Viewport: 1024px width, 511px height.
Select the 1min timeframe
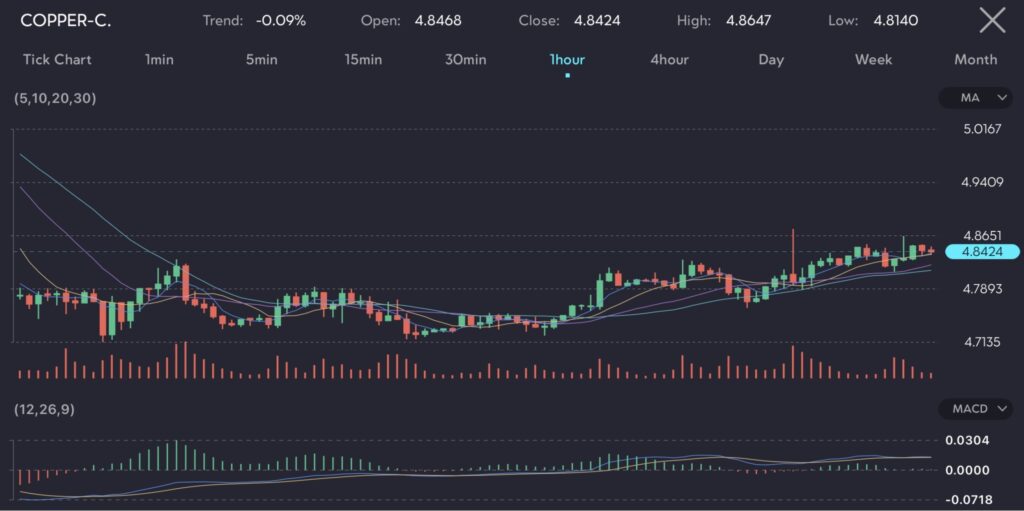point(159,60)
